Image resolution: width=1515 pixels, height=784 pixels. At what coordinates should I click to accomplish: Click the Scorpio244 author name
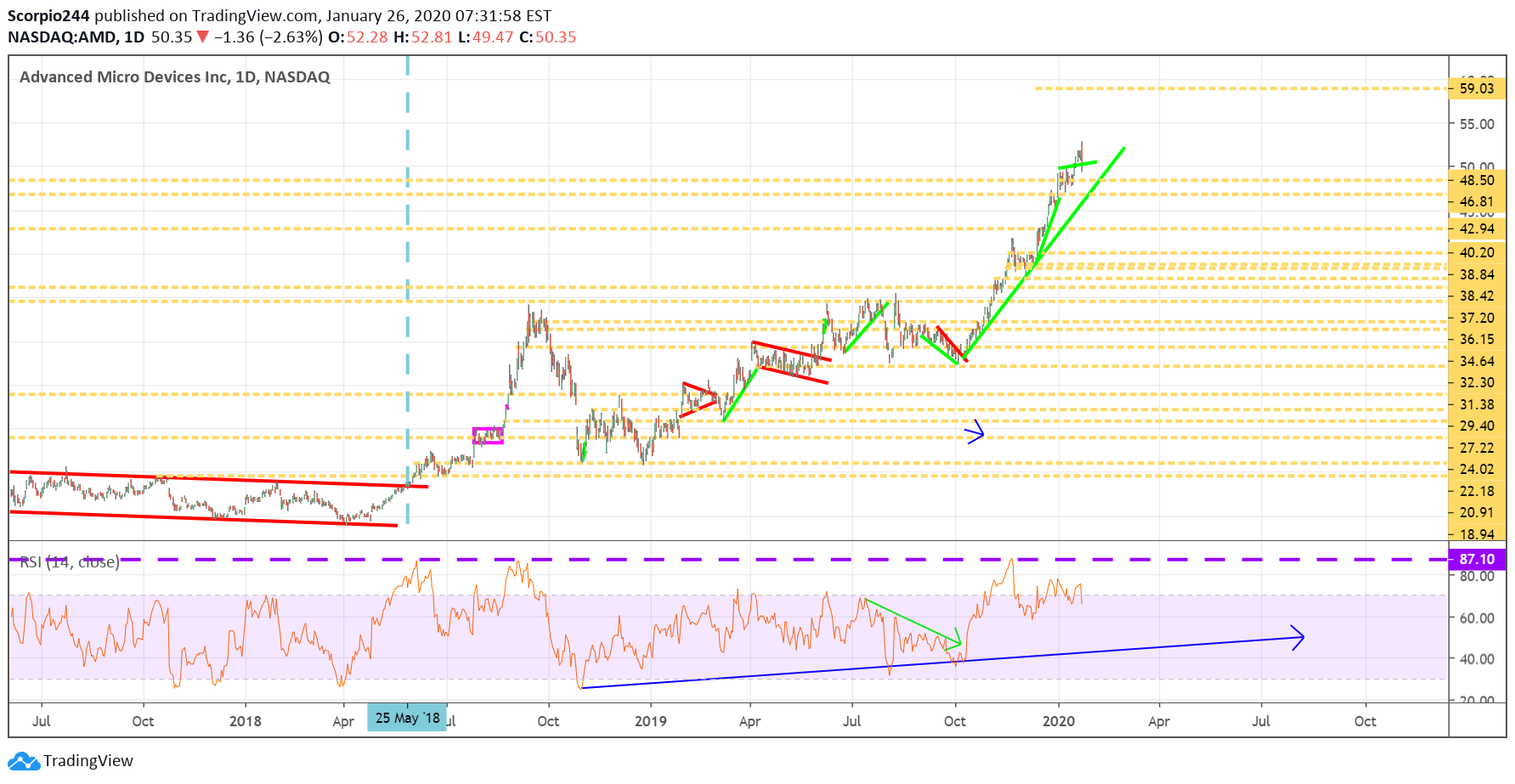pos(48,16)
